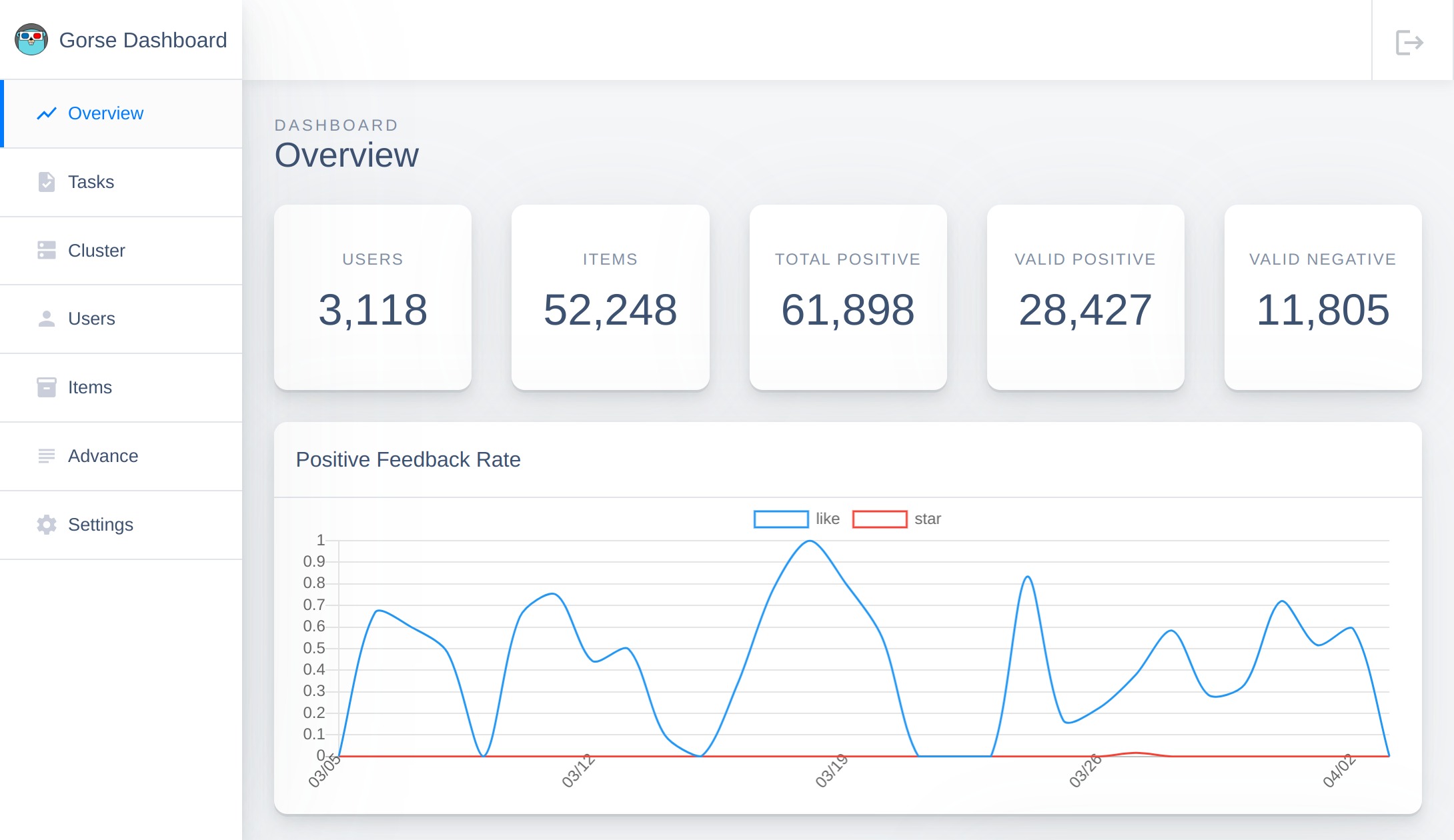Select the Total Positive stat card
This screenshot has height=840, width=1454.
pos(847,297)
